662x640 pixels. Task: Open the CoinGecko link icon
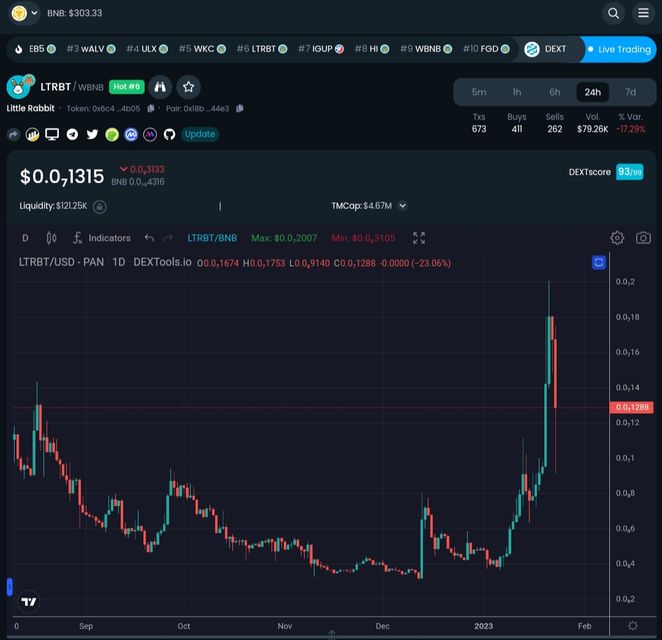click(112, 135)
